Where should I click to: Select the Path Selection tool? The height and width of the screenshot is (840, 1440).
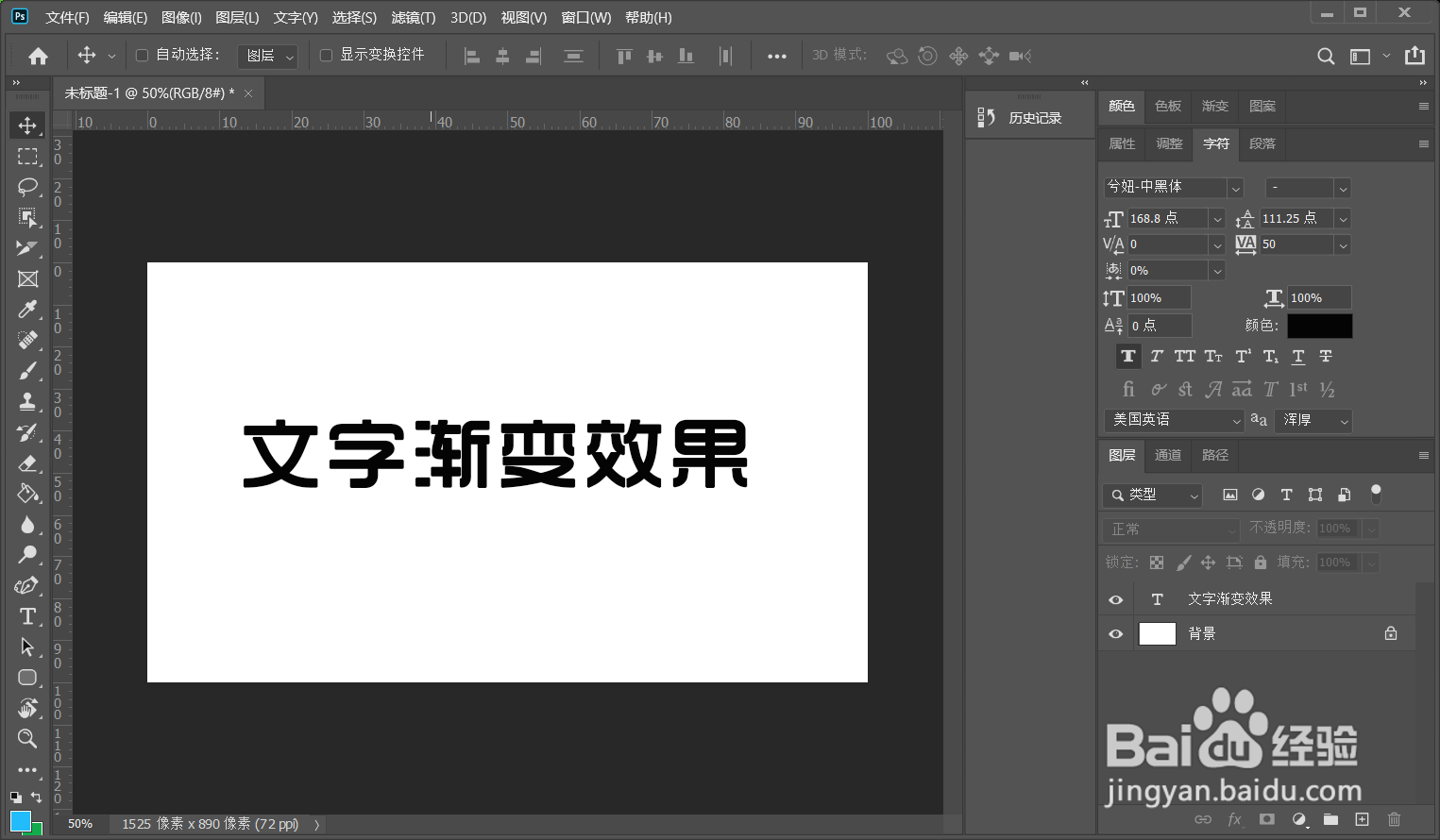(27, 647)
